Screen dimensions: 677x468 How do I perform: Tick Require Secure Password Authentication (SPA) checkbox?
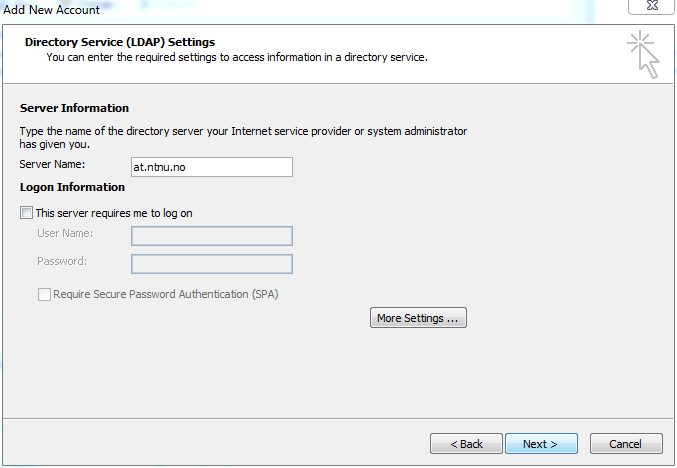tap(44, 294)
